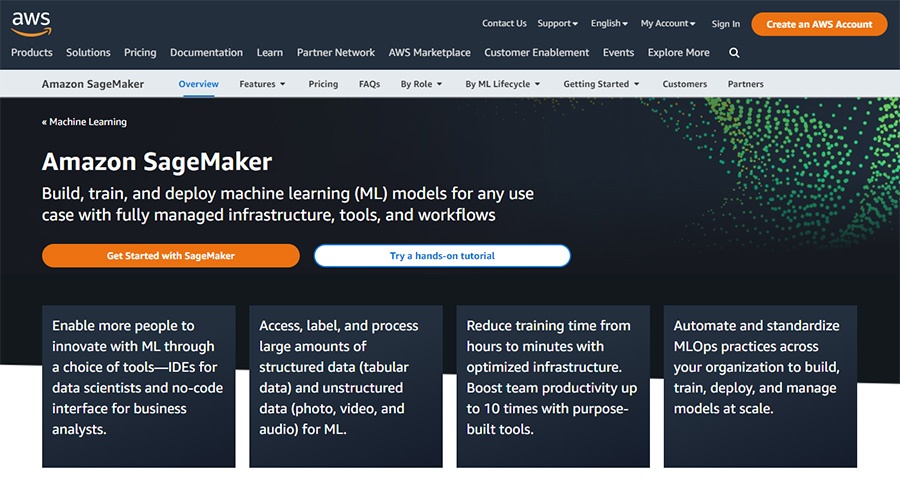Expand the By ML Lifecycle menu
The width and height of the screenshot is (900, 483).
[502, 84]
